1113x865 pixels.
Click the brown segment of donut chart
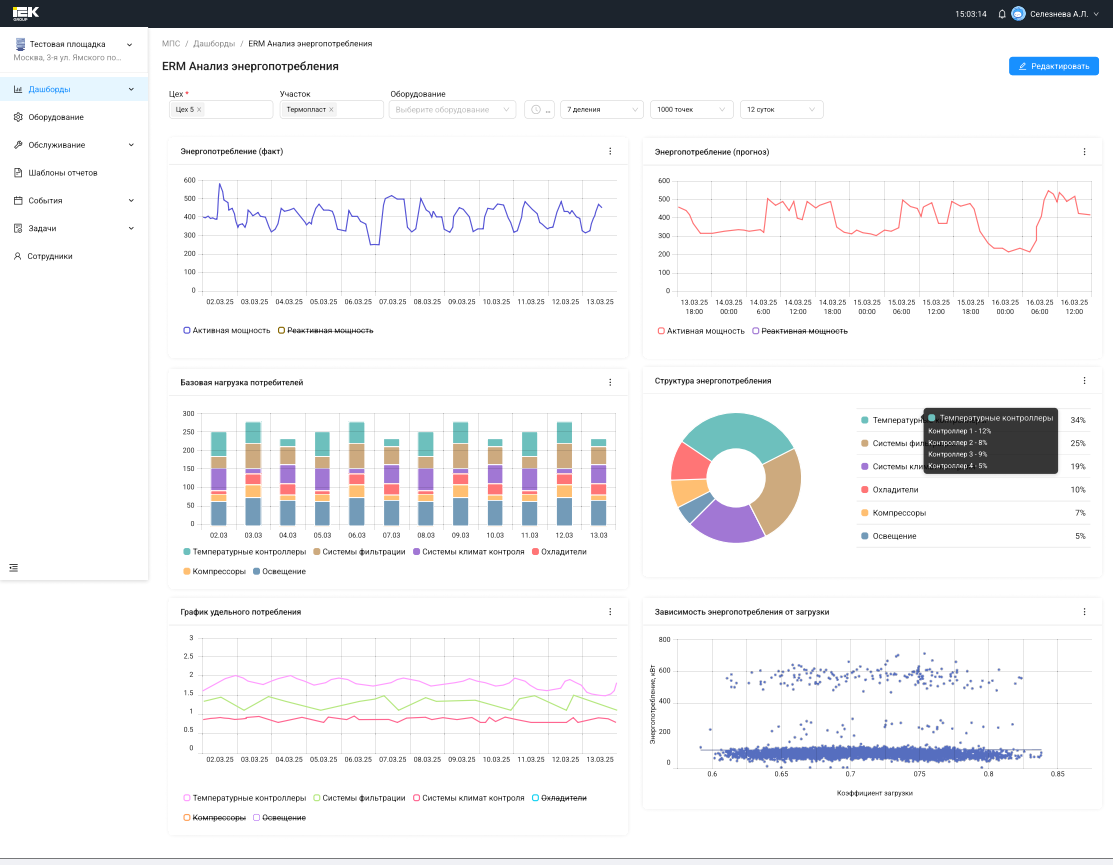point(781,490)
